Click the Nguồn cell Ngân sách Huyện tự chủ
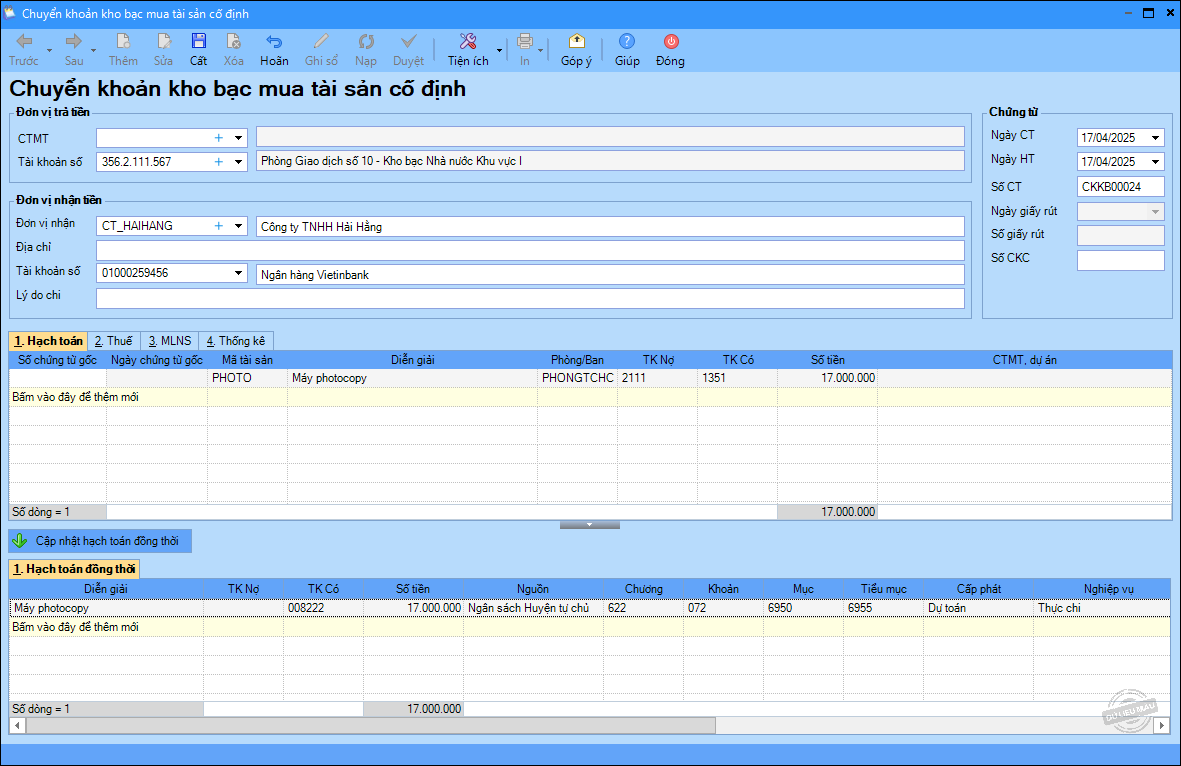Image resolution: width=1181 pixels, height=766 pixels. pos(533,608)
